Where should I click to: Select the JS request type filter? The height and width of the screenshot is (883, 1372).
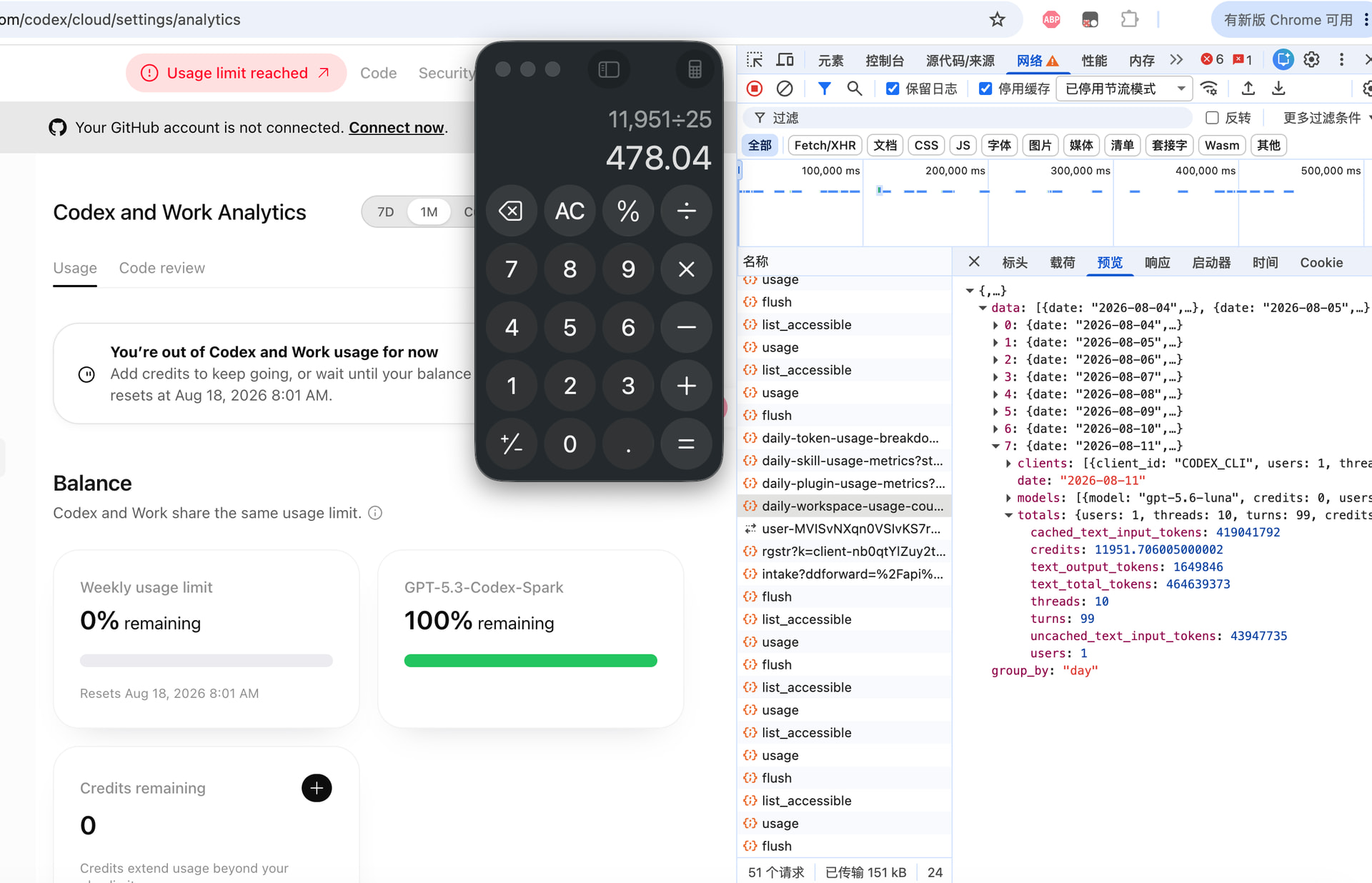[963, 145]
